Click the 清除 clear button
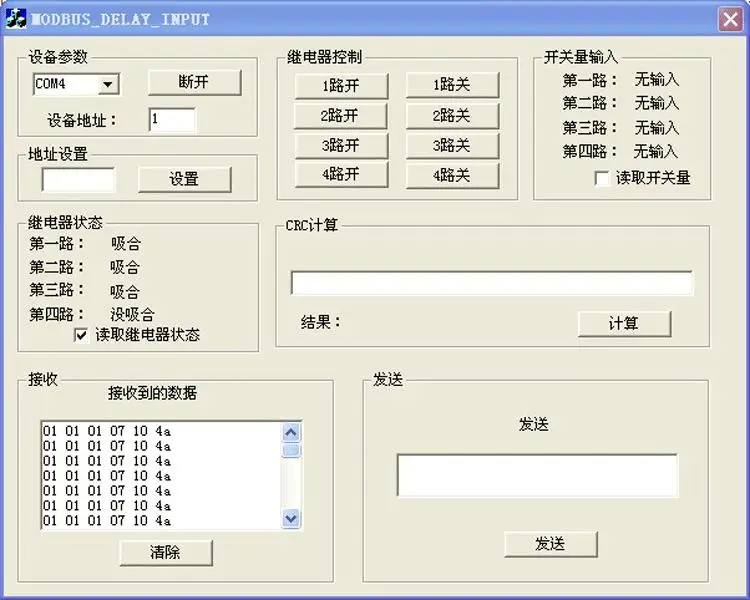The width and height of the screenshot is (750, 600). coord(165,553)
